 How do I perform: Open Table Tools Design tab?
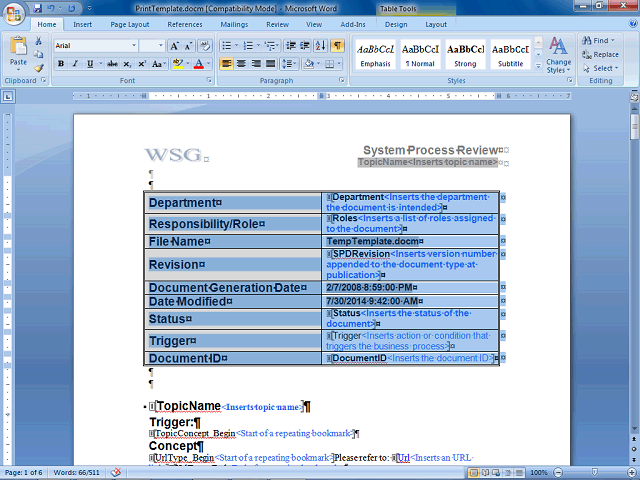pos(396,24)
